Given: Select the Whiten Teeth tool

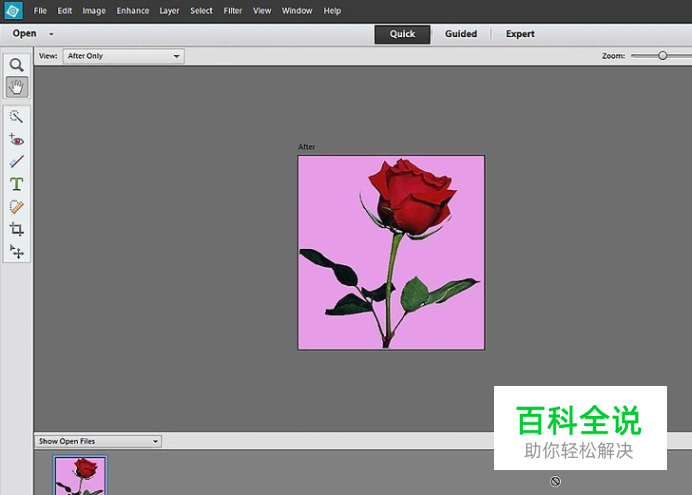Looking at the screenshot, I should coord(17,162).
